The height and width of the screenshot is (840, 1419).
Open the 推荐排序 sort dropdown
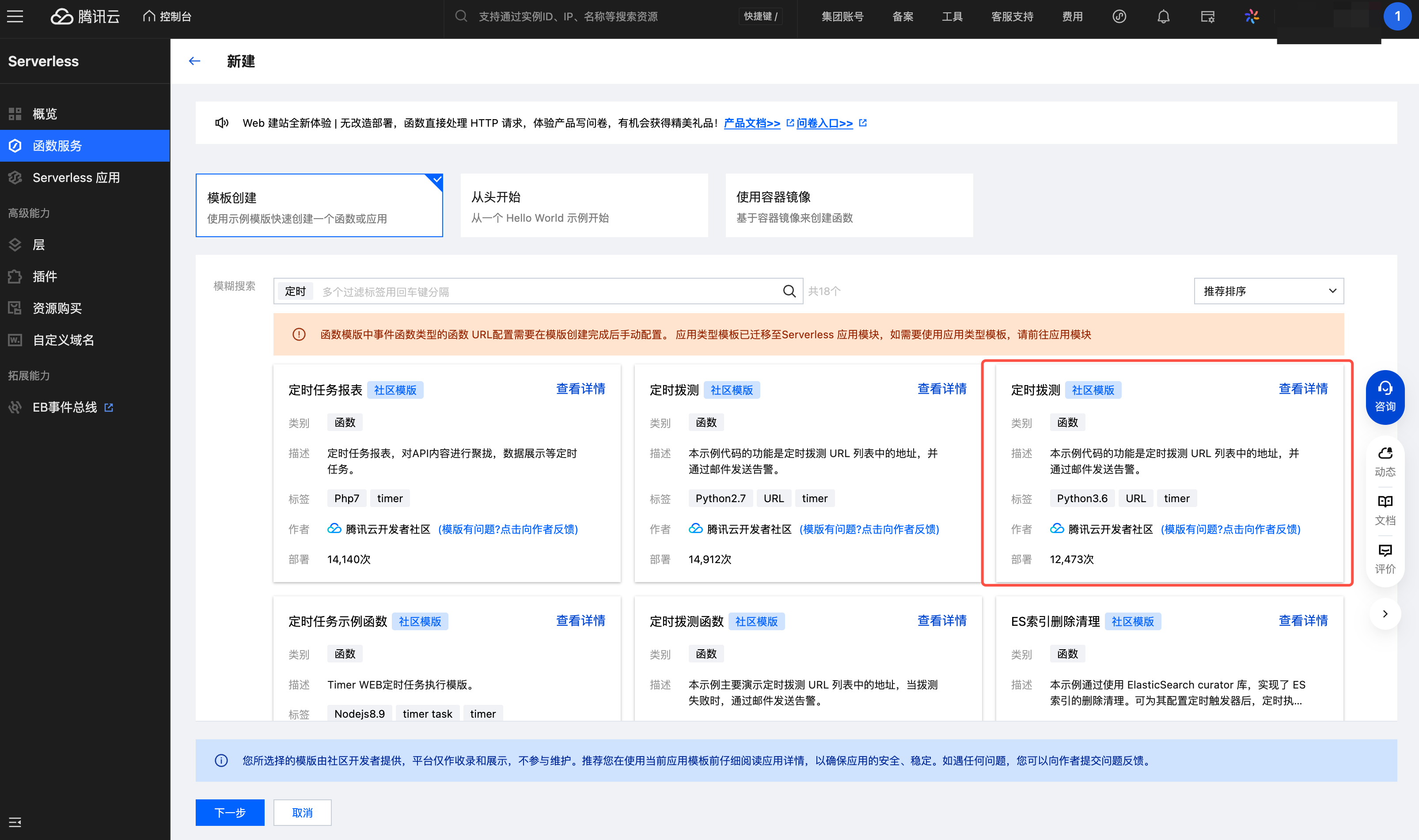coord(1268,291)
